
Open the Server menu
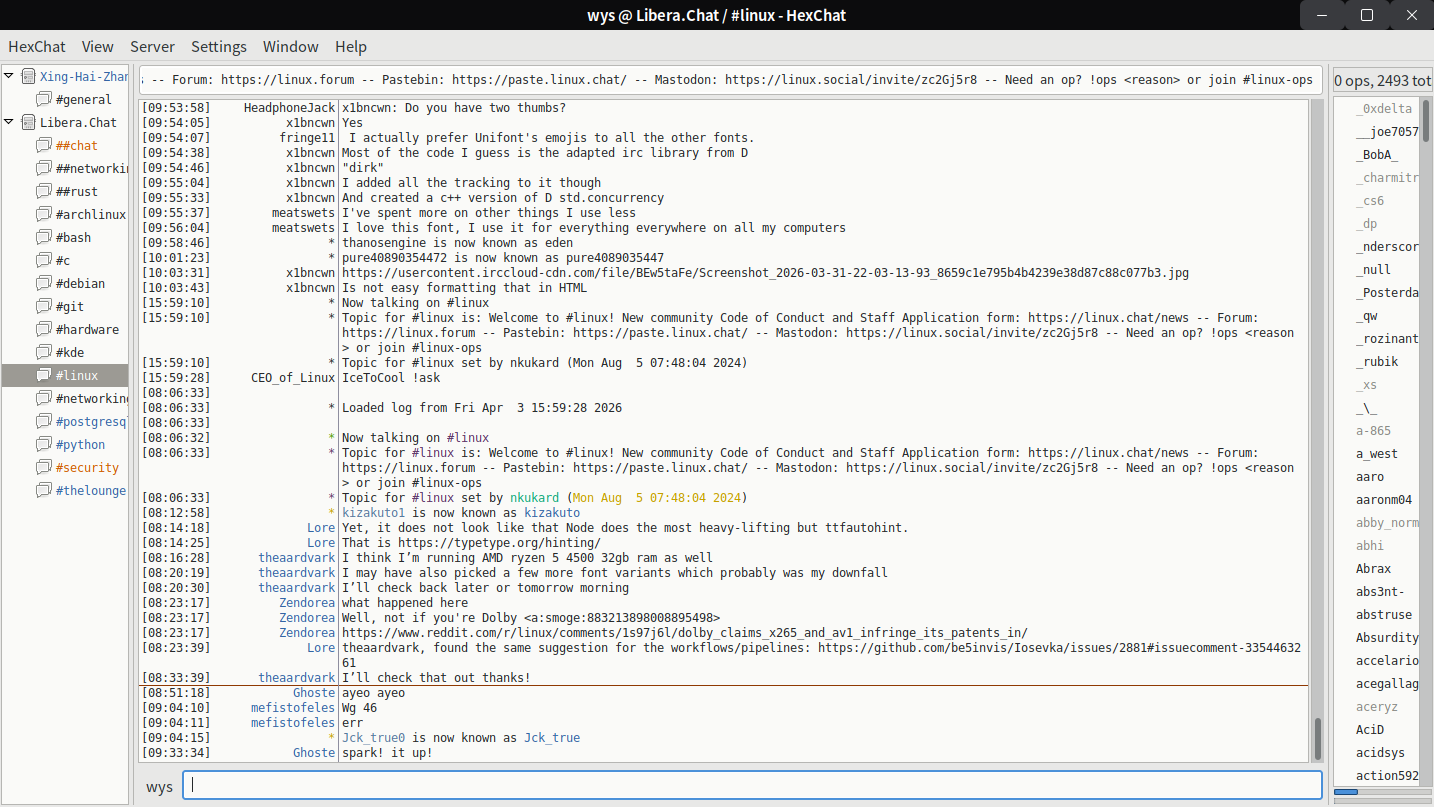(152, 47)
